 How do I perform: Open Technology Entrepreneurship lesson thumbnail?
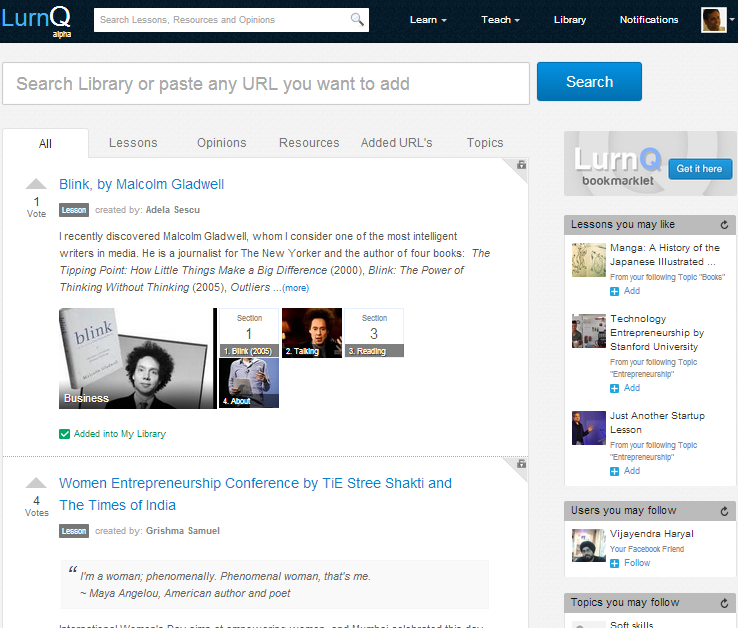pyautogui.click(x=588, y=331)
